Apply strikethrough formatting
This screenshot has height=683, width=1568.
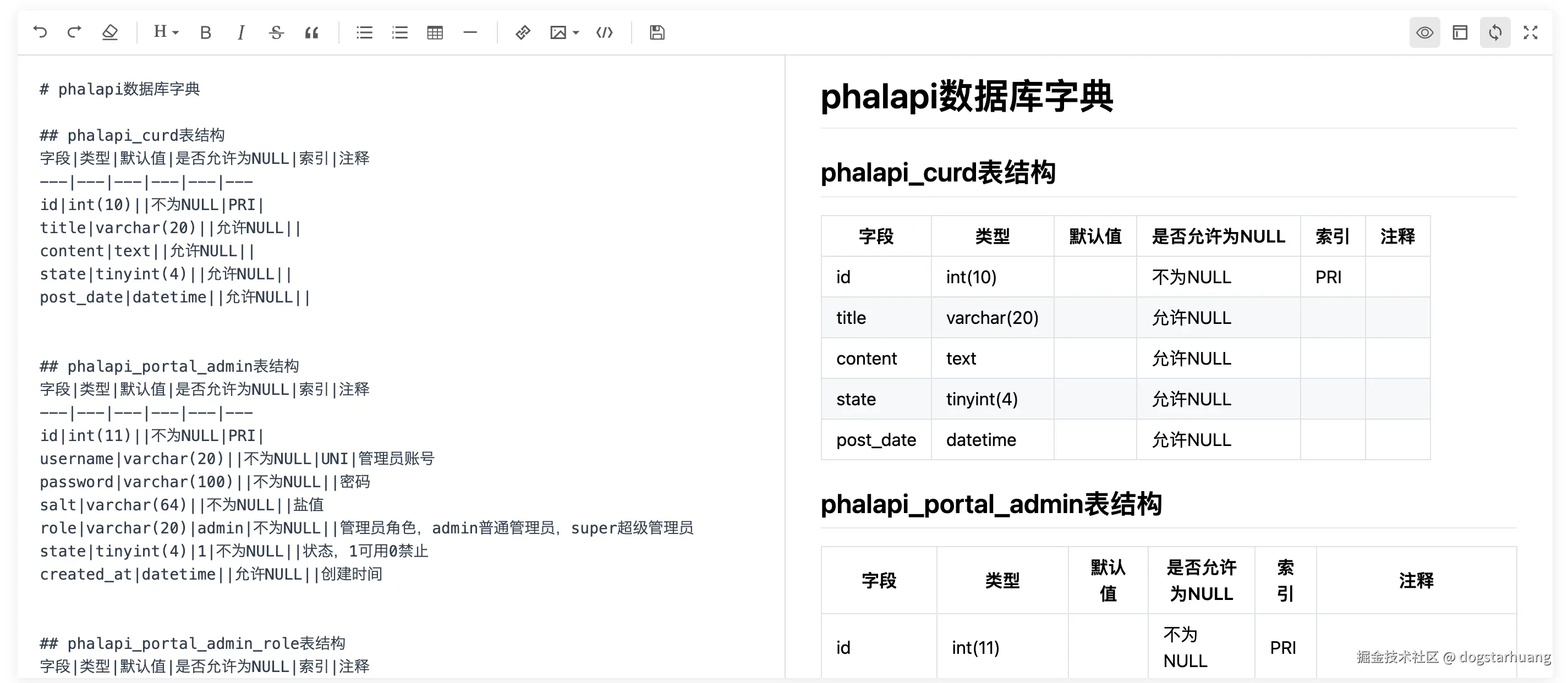click(x=276, y=33)
